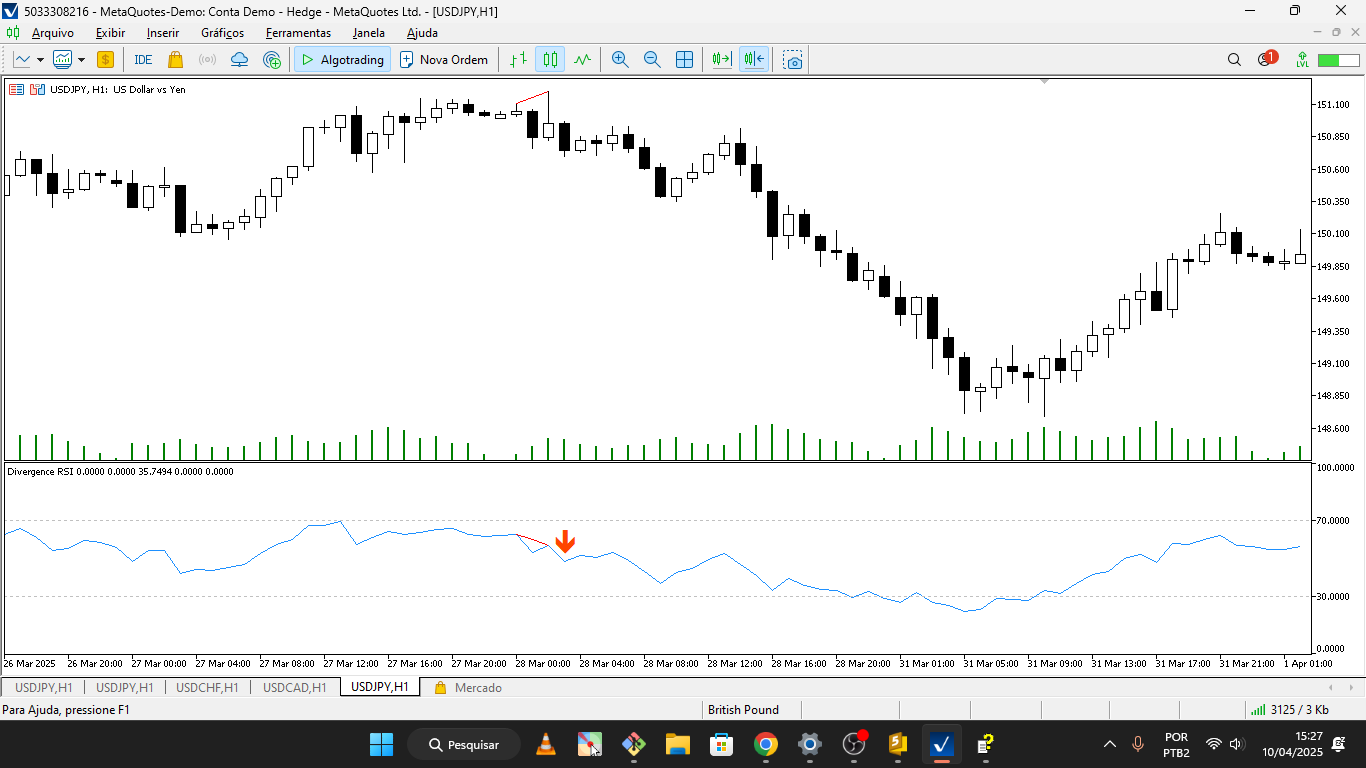This screenshot has height=768, width=1366.
Task: Toggle the chart shift indent button
Action: [754, 59]
